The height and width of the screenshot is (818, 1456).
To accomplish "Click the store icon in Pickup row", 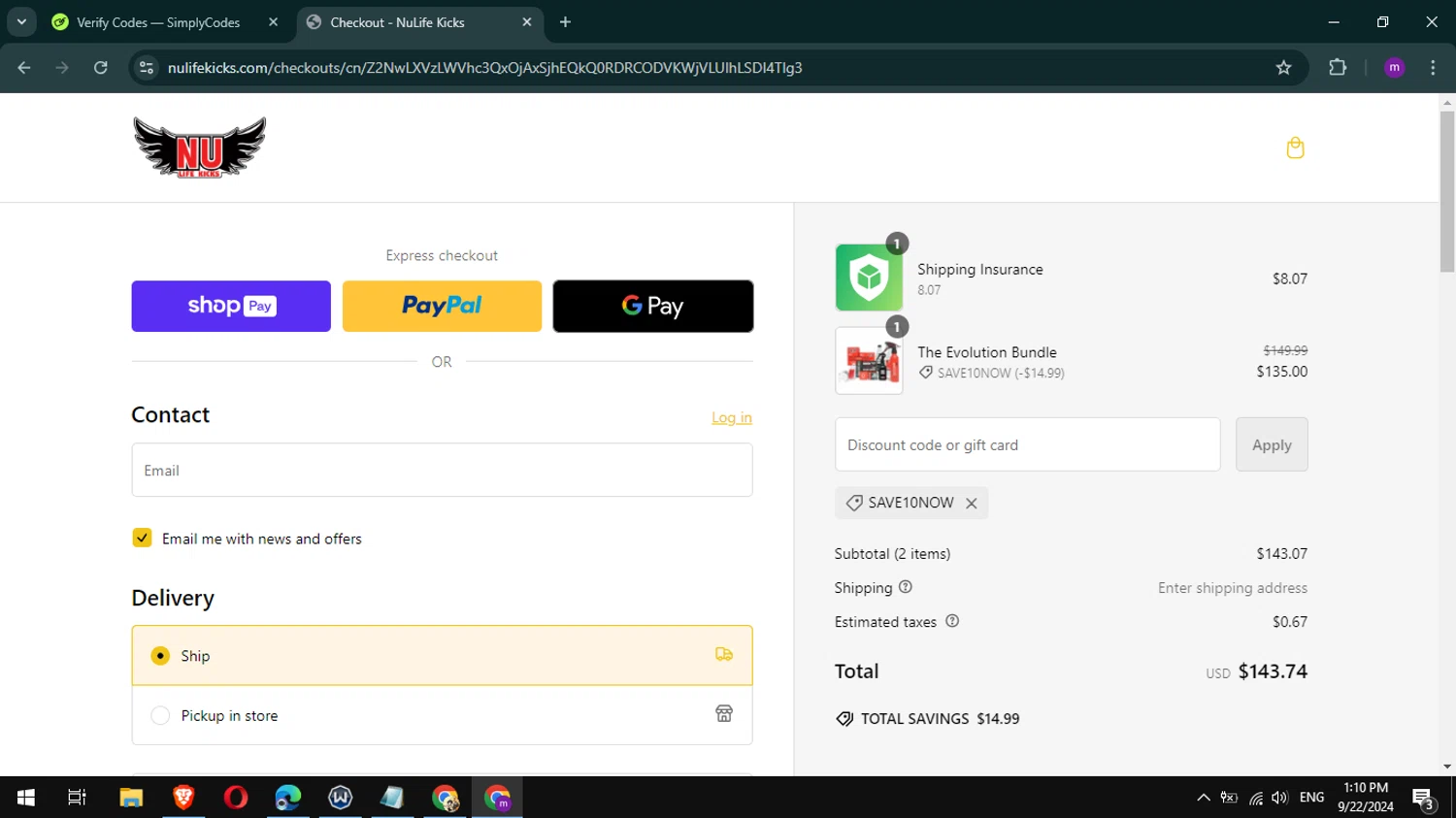I will 724,714.
